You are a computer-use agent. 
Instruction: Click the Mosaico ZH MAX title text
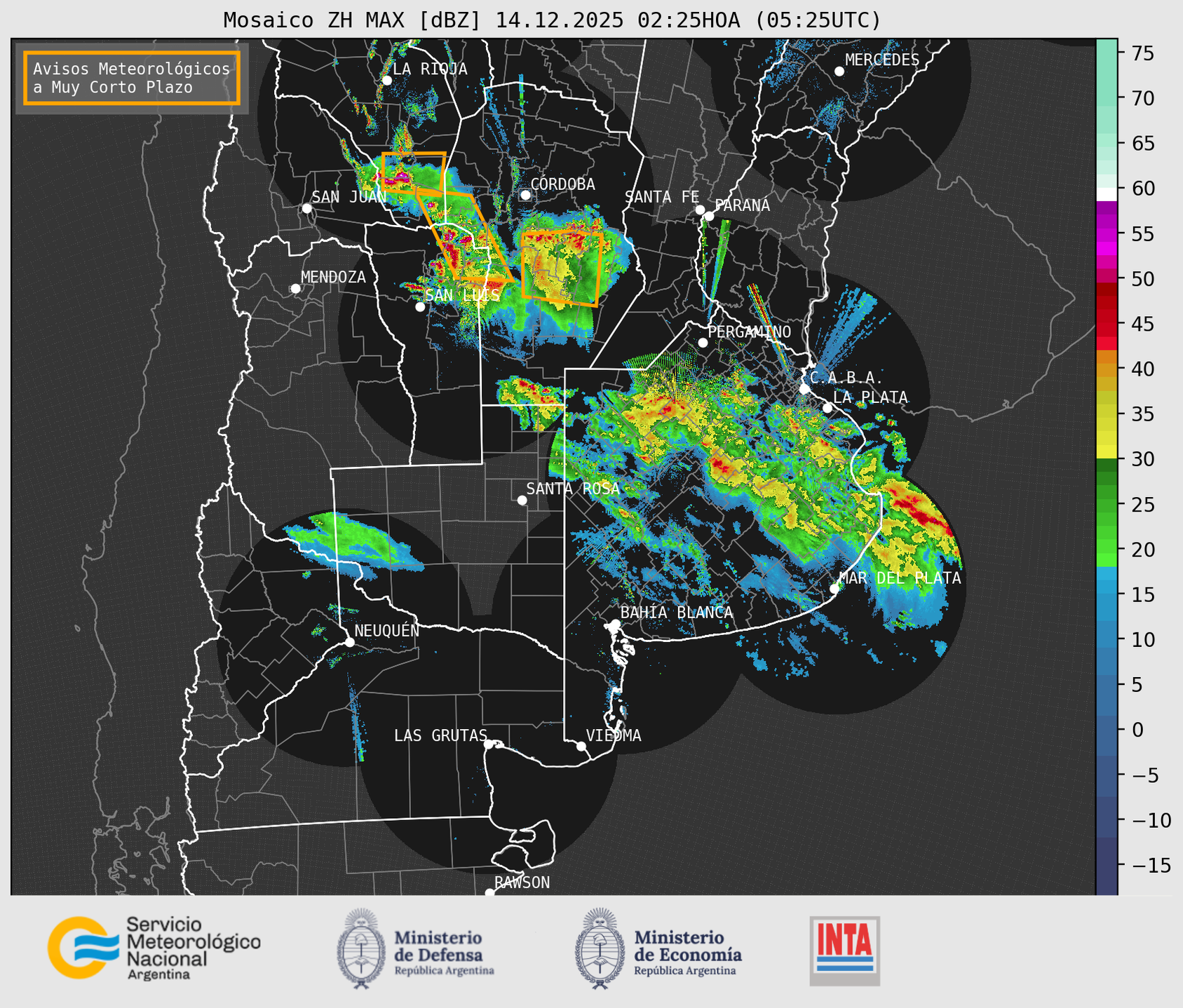coord(552,20)
